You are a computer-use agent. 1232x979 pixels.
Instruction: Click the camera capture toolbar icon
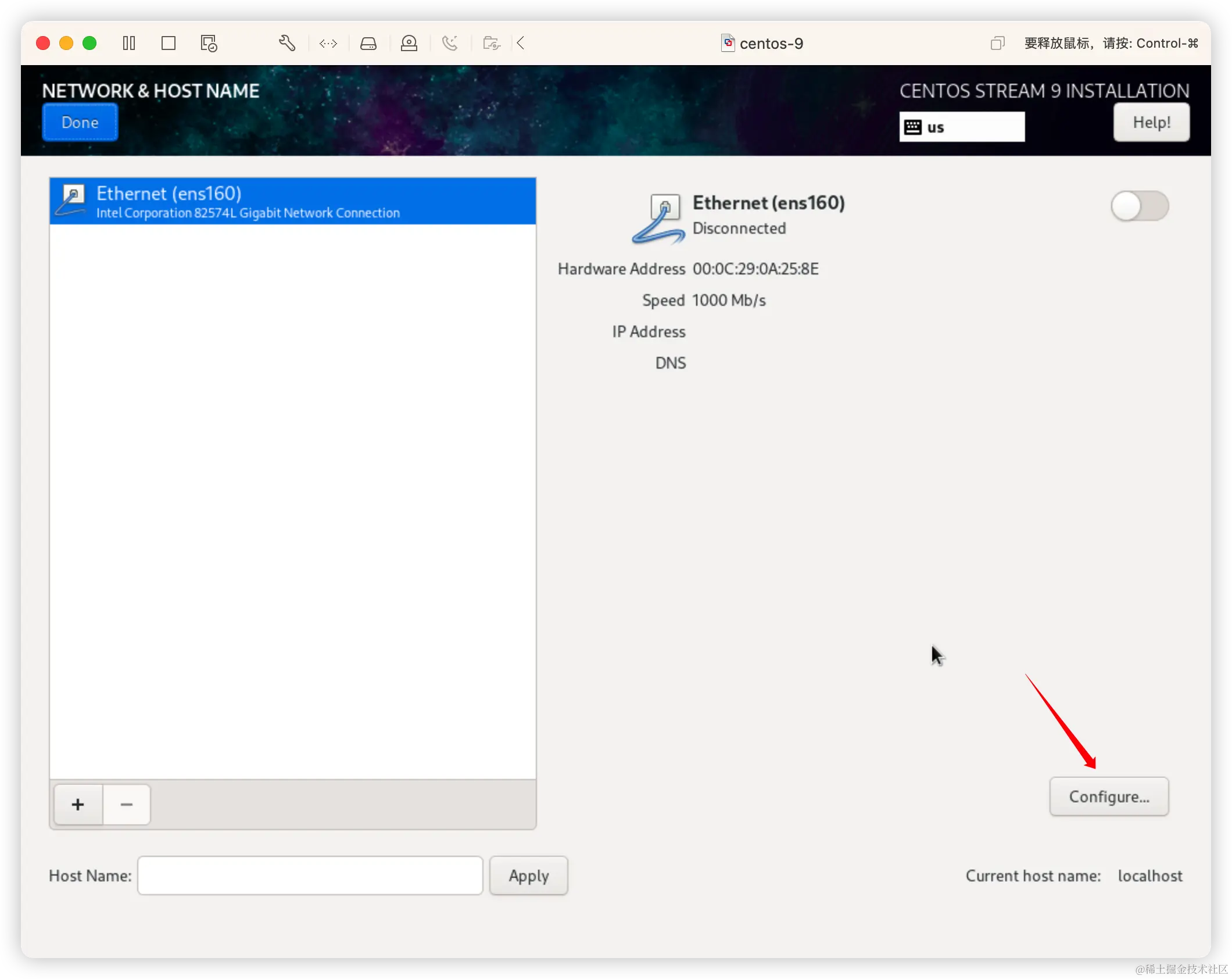click(491, 43)
